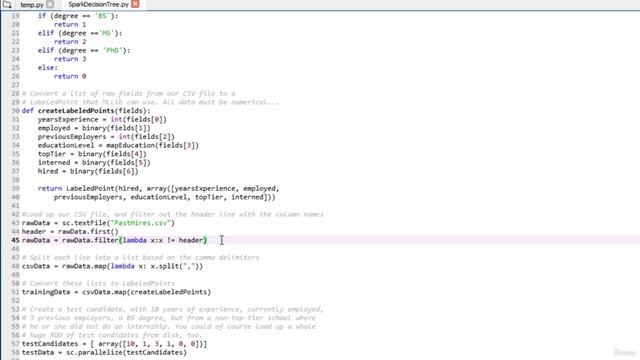
Task: Click the comment 'Split each line into a list'
Action: (x=140, y=257)
